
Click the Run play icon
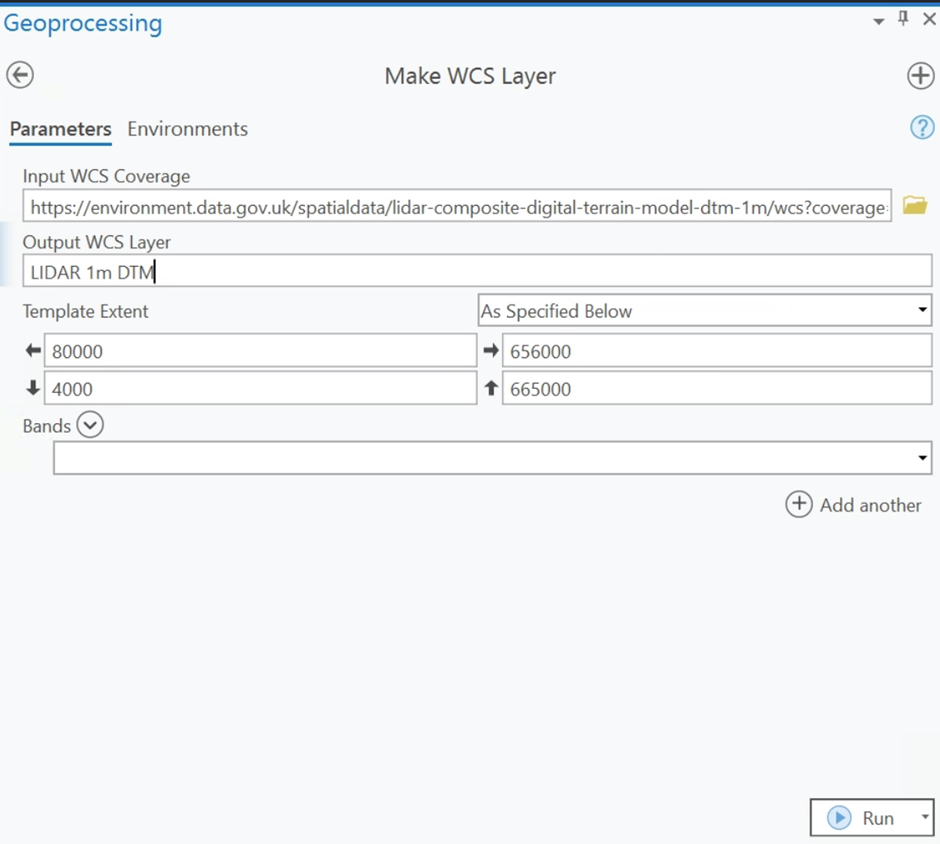tap(839, 818)
